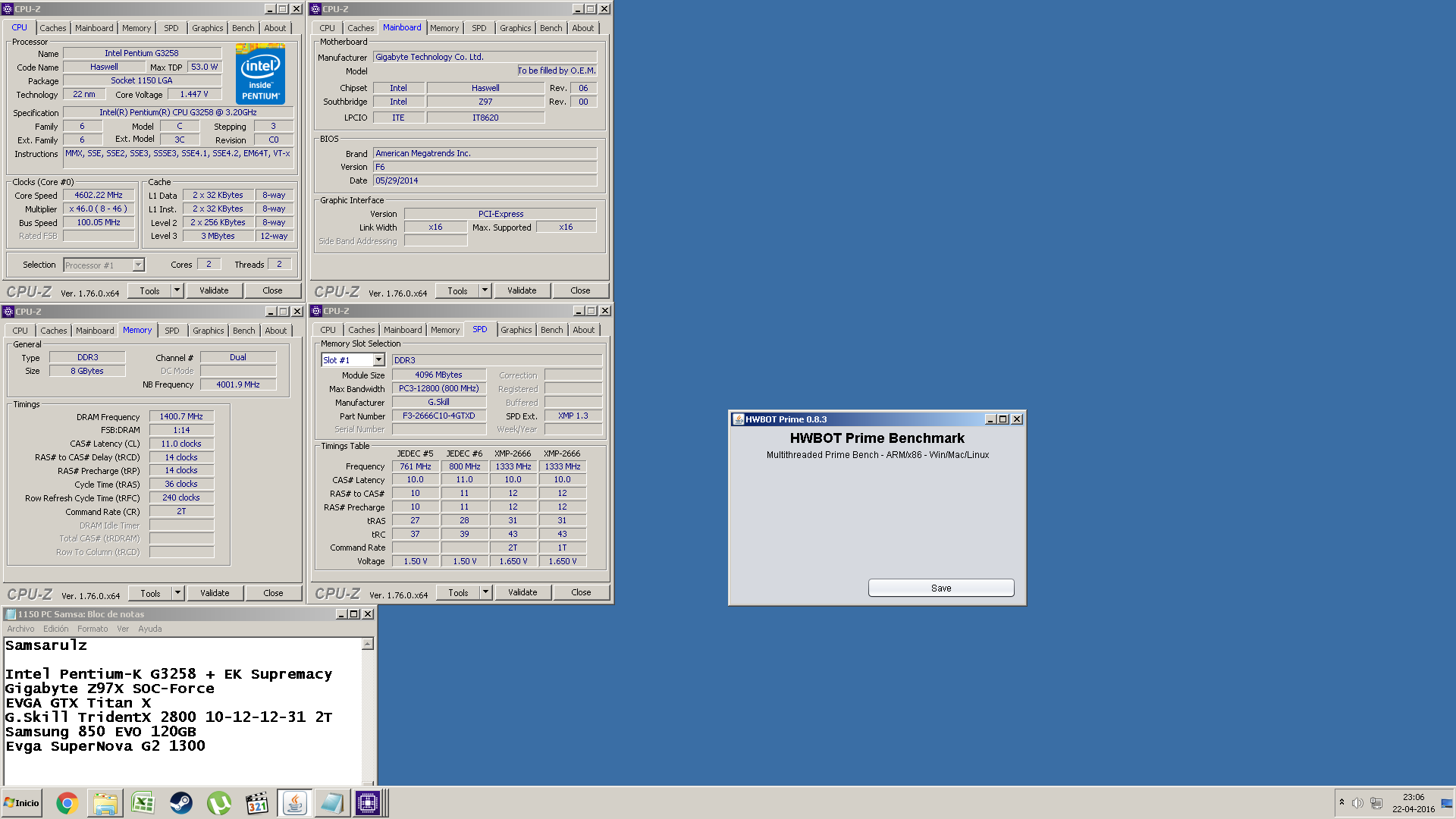
Task: Click the multiplier value x 46.0 ( 8 - 46 )
Action: click(99, 209)
